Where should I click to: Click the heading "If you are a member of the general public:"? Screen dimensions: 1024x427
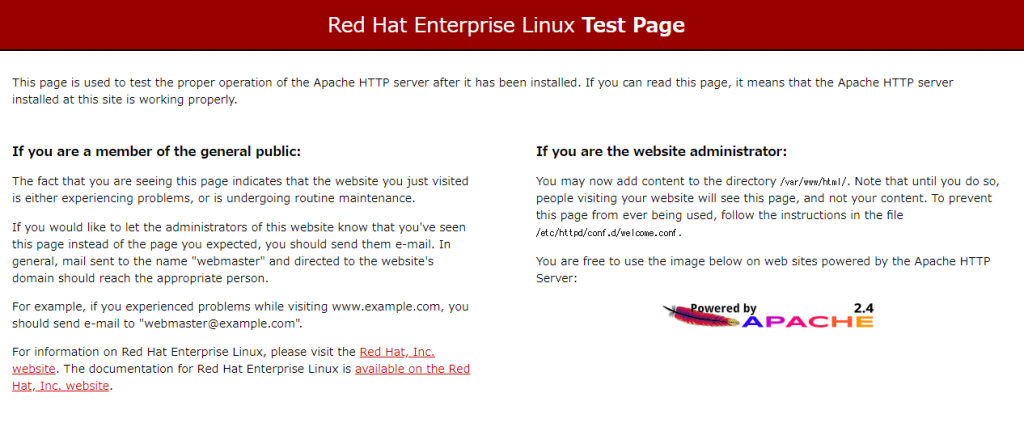tap(157, 152)
